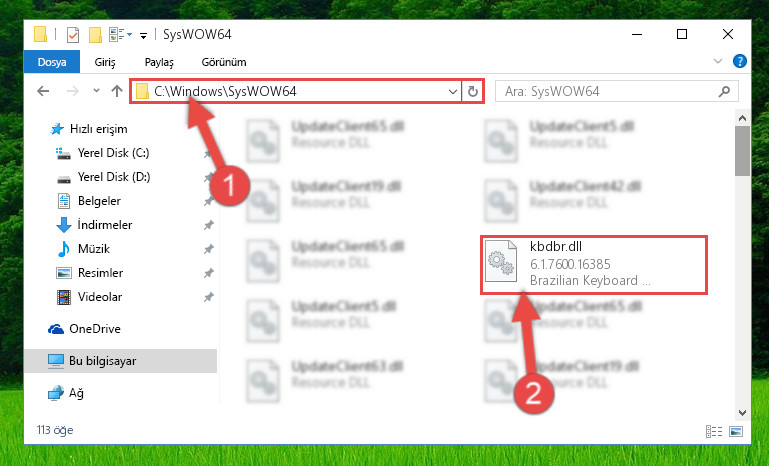The height and width of the screenshot is (466, 769).
Task: Switch to the Görünüm tab
Action: [224, 62]
